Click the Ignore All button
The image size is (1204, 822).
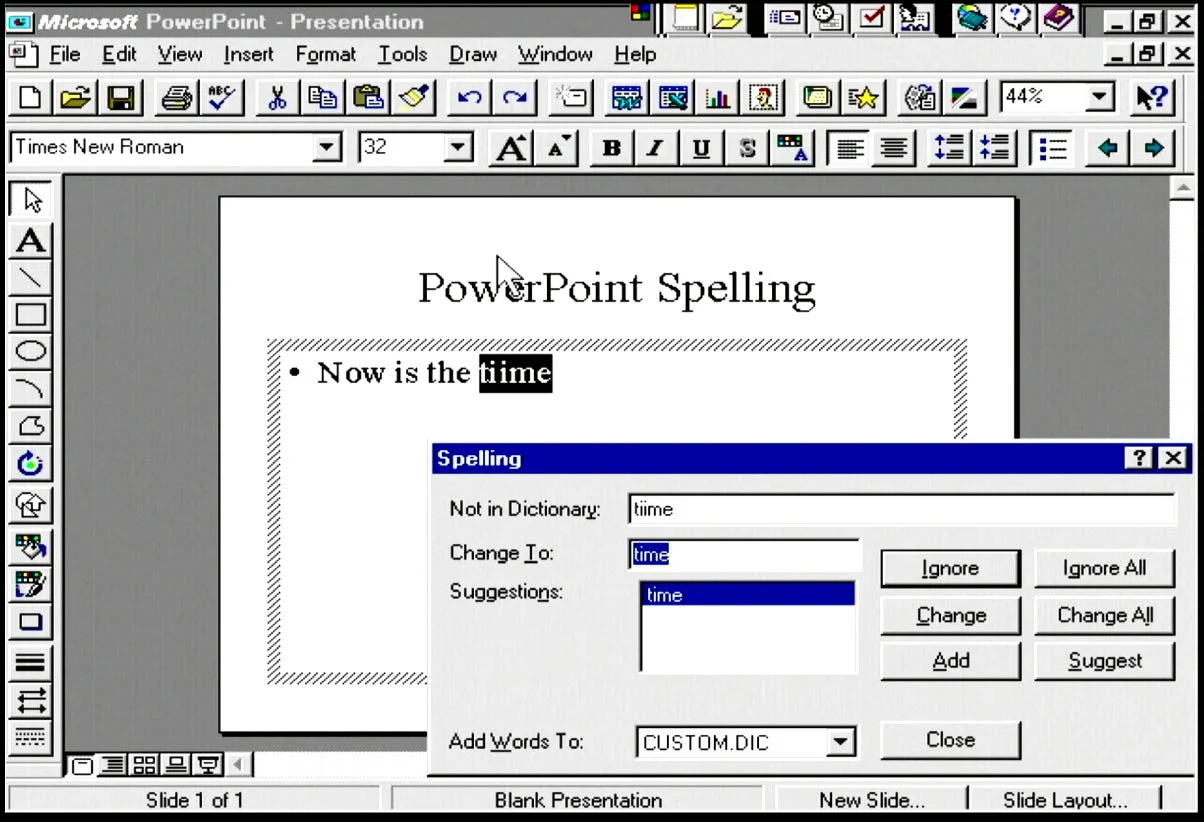(x=1104, y=568)
